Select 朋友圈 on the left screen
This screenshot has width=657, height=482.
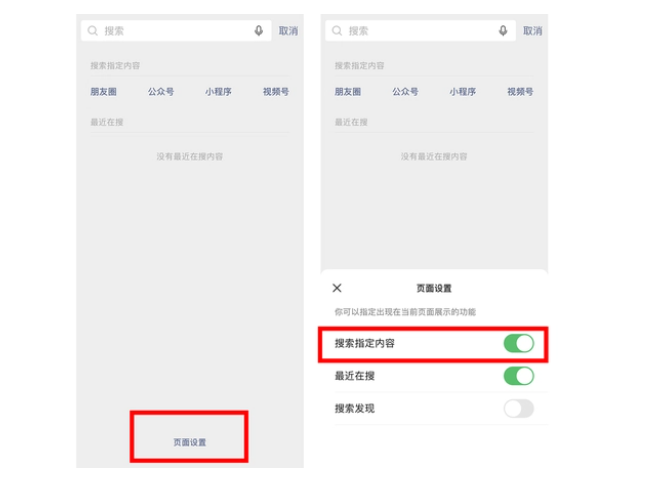[x=103, y=91]
